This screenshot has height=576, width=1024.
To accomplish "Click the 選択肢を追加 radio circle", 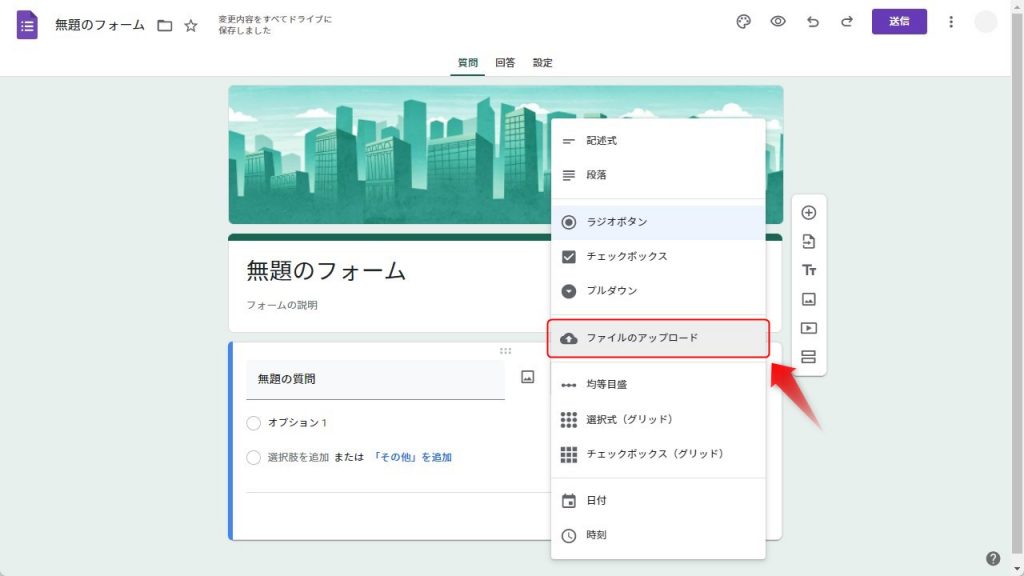I will click(x=253, y=458).
